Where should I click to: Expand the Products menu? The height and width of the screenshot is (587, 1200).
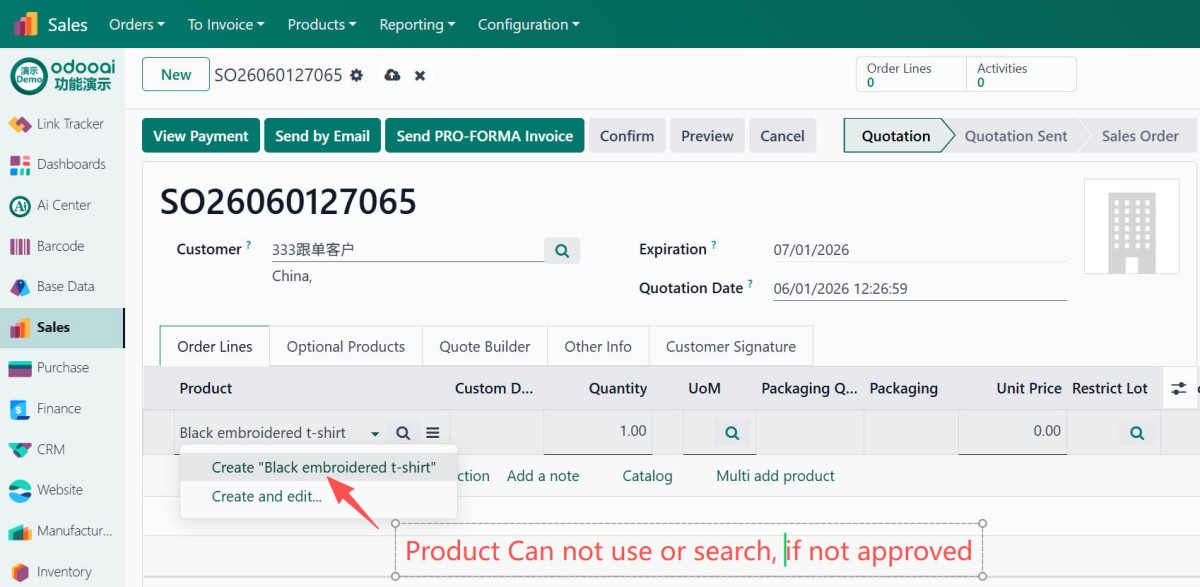(322, 24)
